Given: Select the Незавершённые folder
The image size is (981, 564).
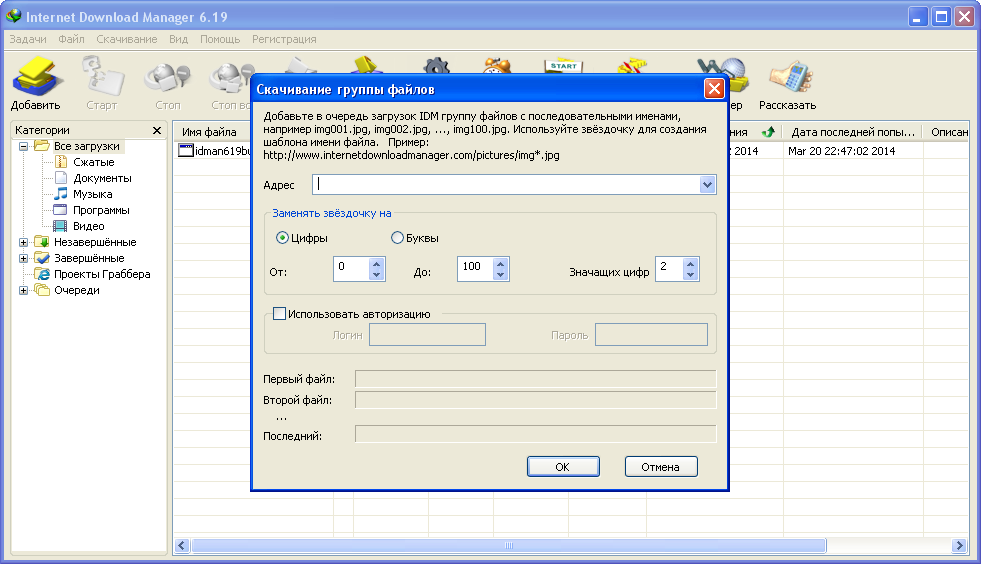Looking at the screenshot, I should 95,242.
